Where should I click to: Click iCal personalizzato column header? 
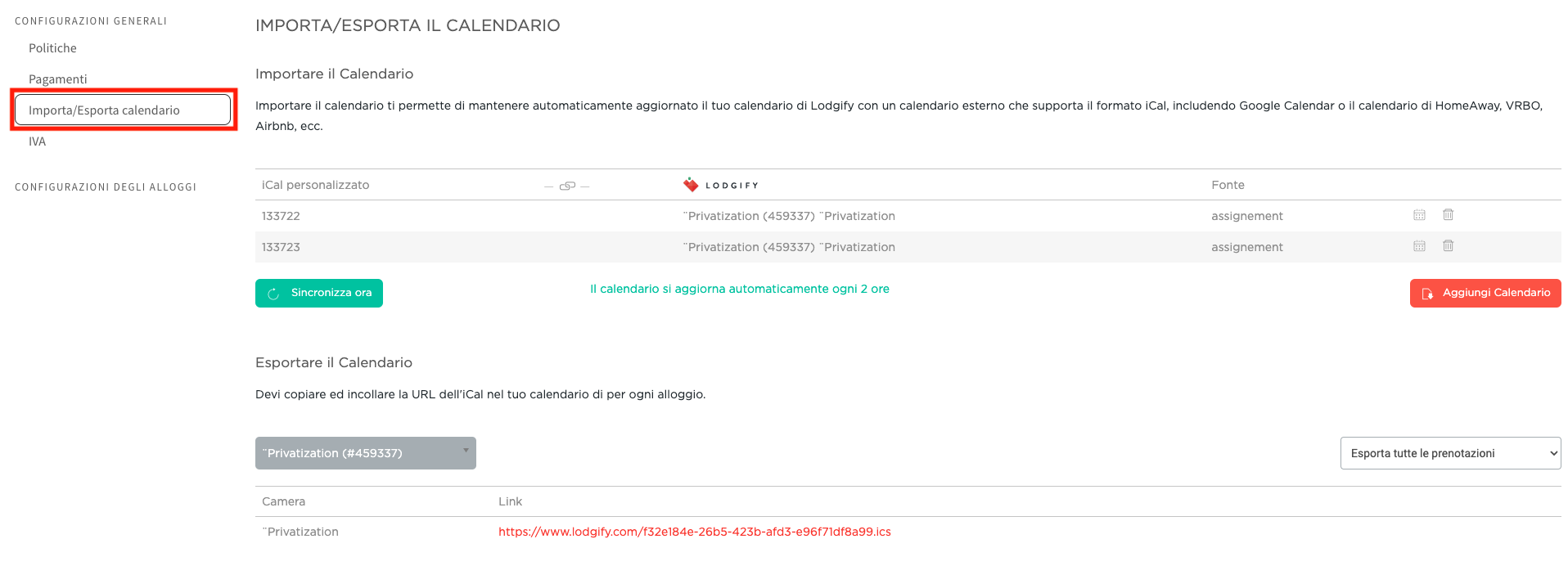coord(315,185)
